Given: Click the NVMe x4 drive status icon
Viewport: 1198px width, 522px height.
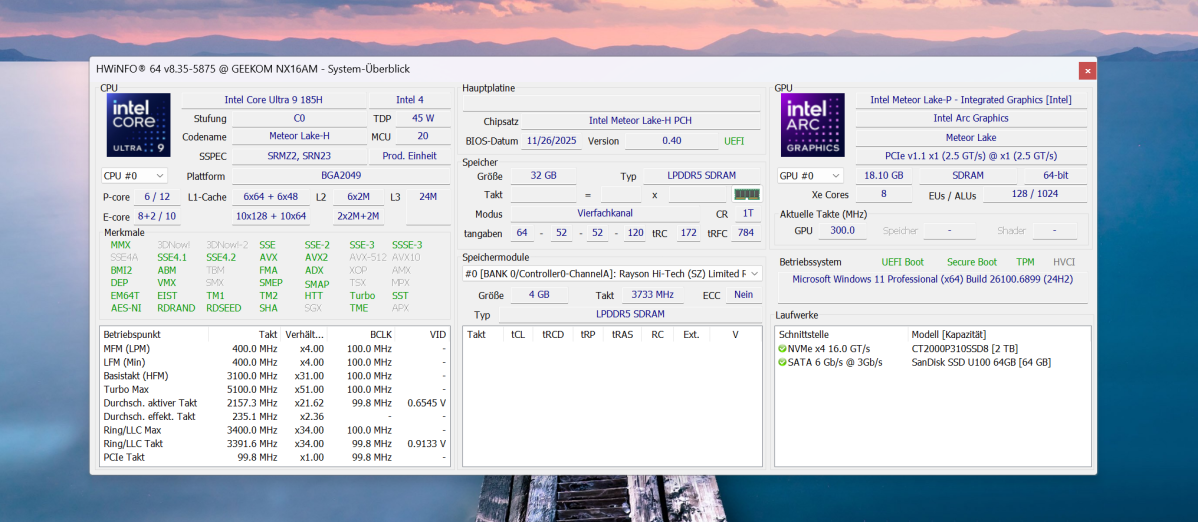Looking at the screenshot, I should pos(782,349).
